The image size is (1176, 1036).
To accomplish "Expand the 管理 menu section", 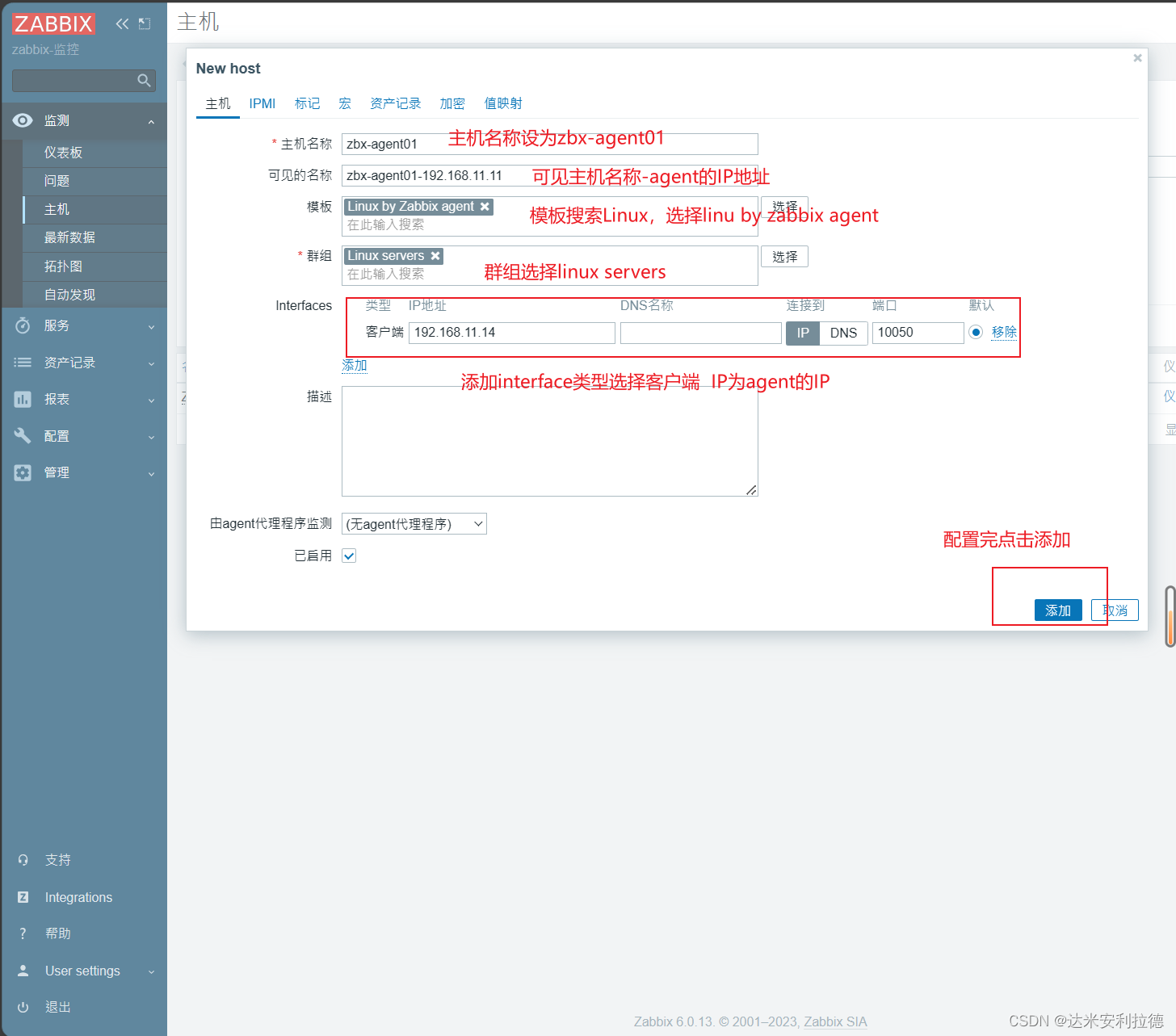I will pyautogui.click(x=151, y=474).
